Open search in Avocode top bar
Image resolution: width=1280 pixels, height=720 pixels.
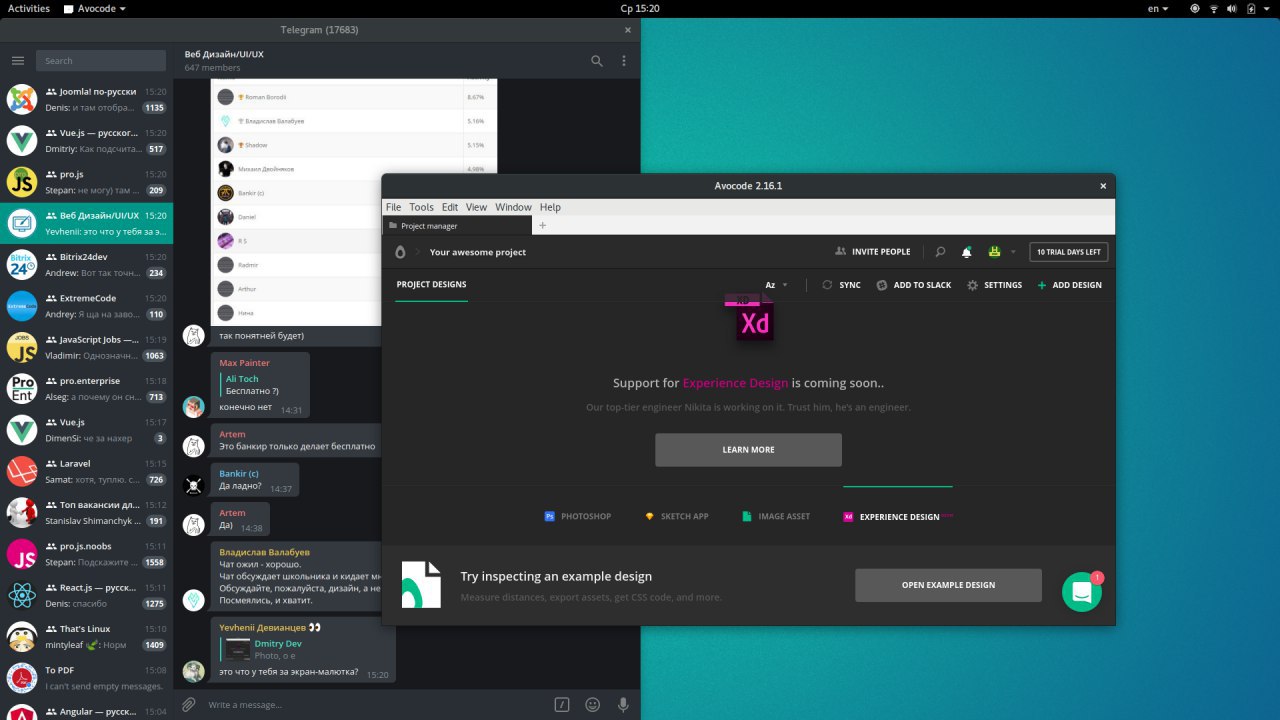[x=940, y=252]
